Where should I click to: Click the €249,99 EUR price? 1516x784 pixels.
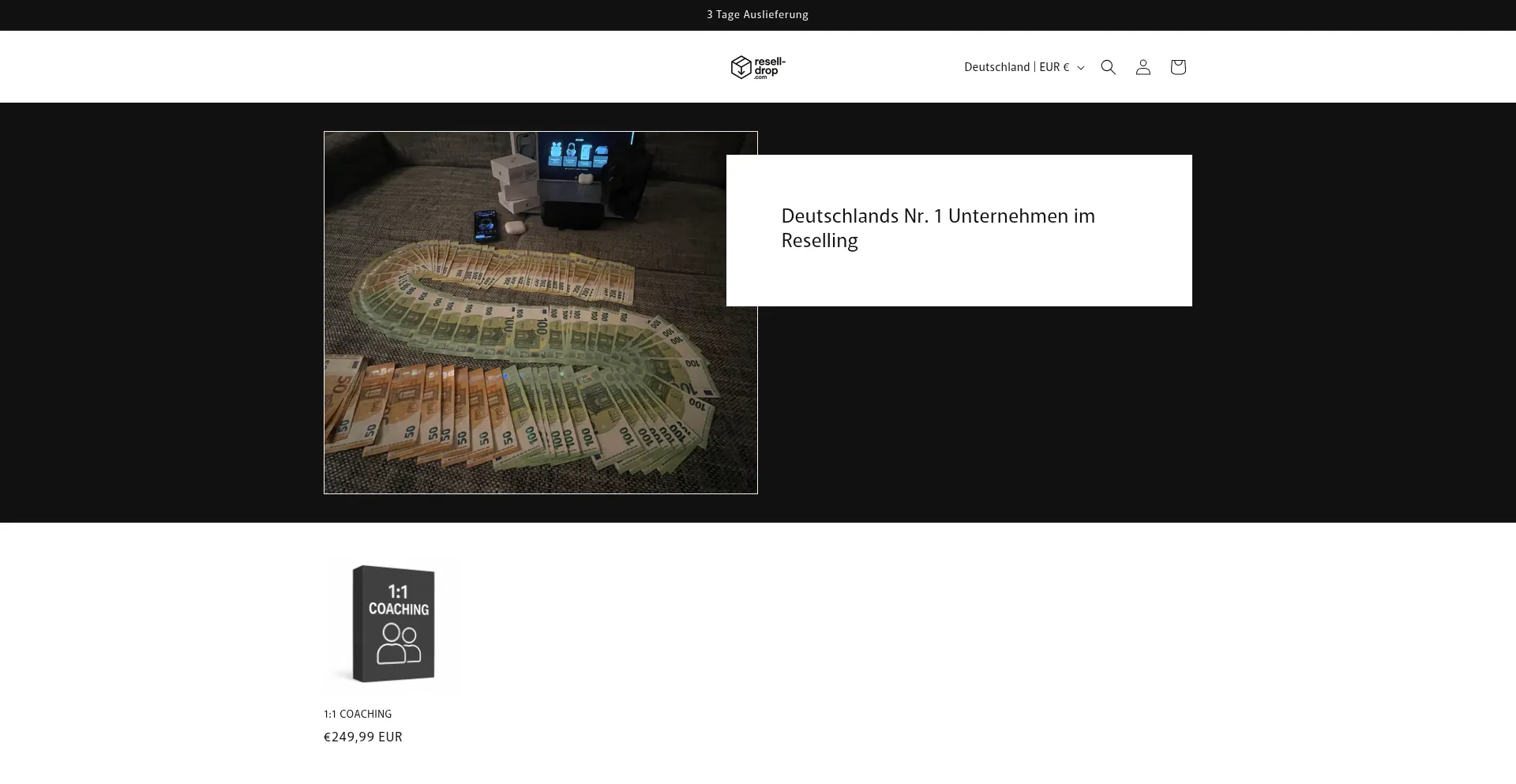tap(363, 737)
